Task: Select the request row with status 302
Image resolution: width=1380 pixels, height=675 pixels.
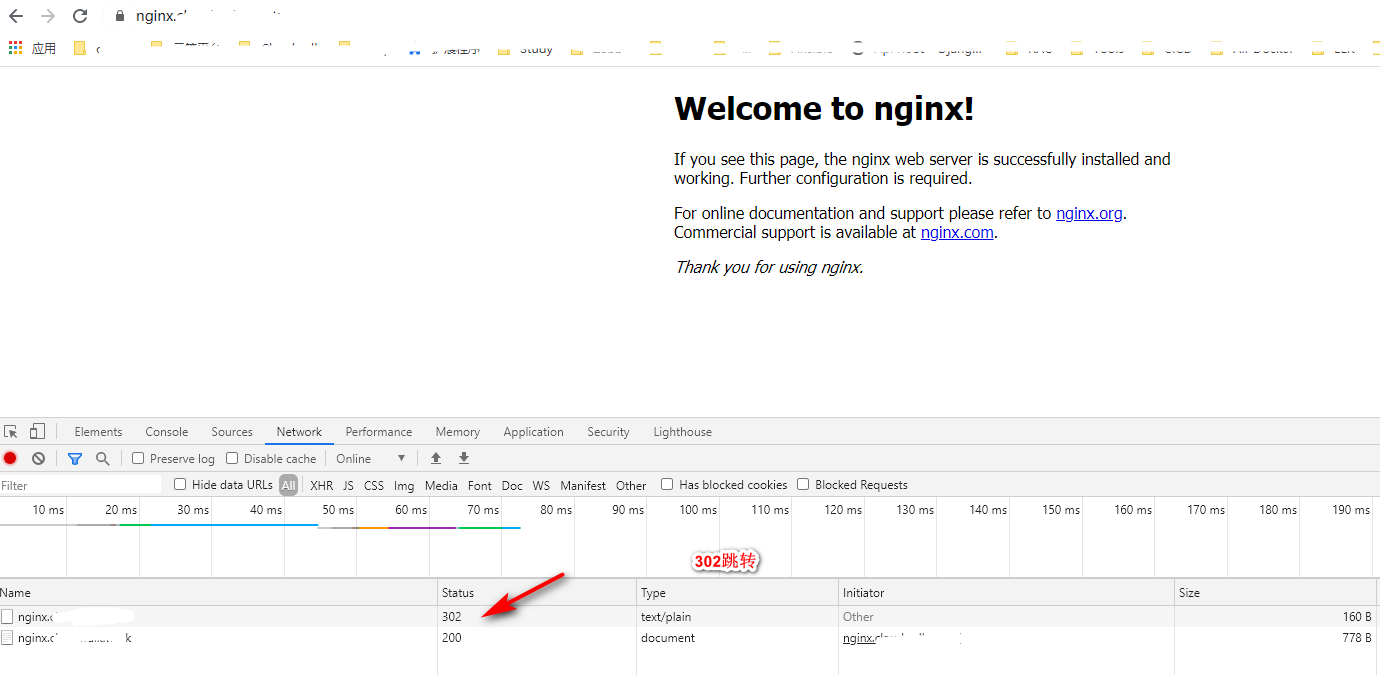Action: coord(689,617)
